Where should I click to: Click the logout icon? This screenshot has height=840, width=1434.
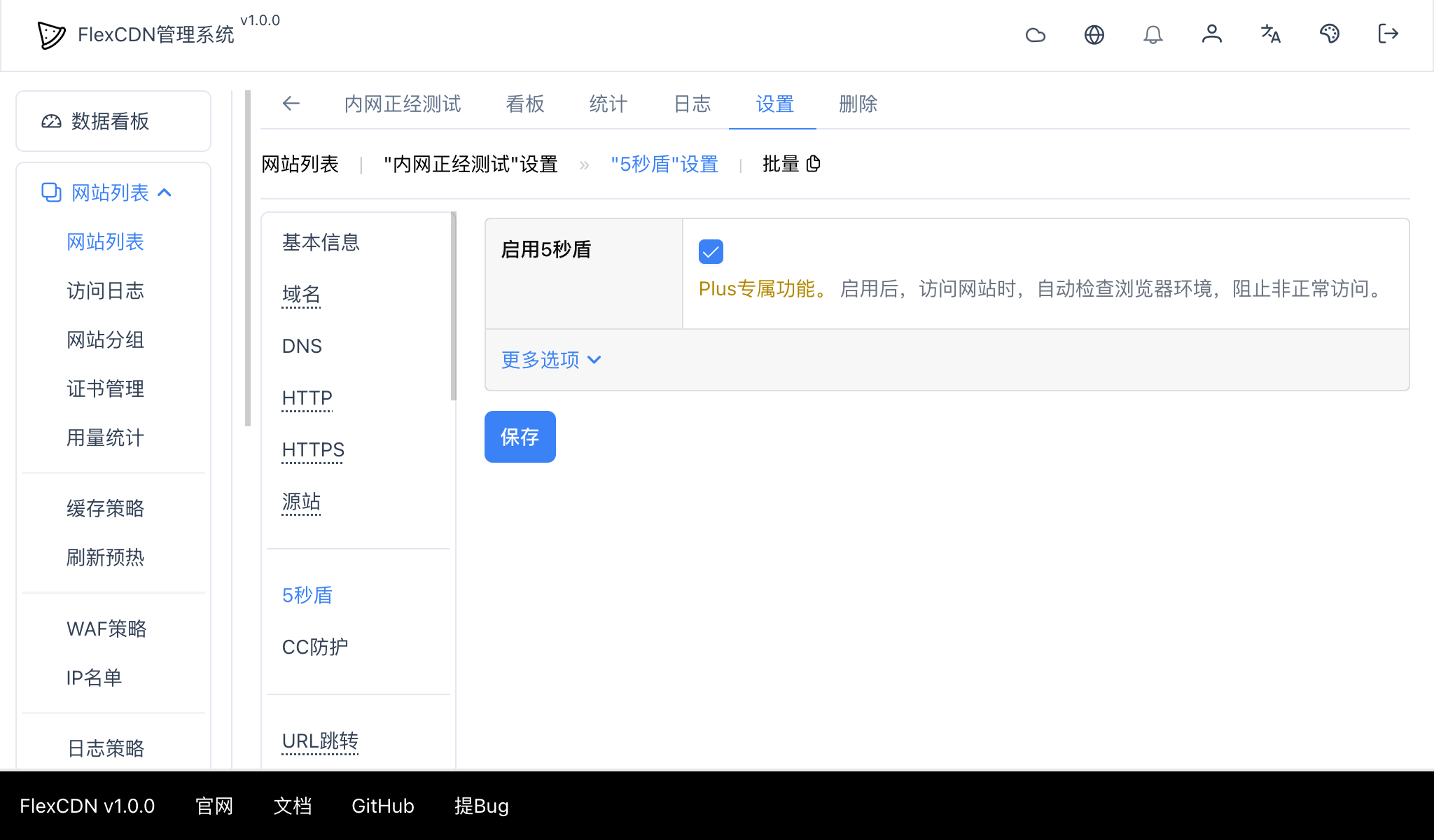pos(1388,34)
